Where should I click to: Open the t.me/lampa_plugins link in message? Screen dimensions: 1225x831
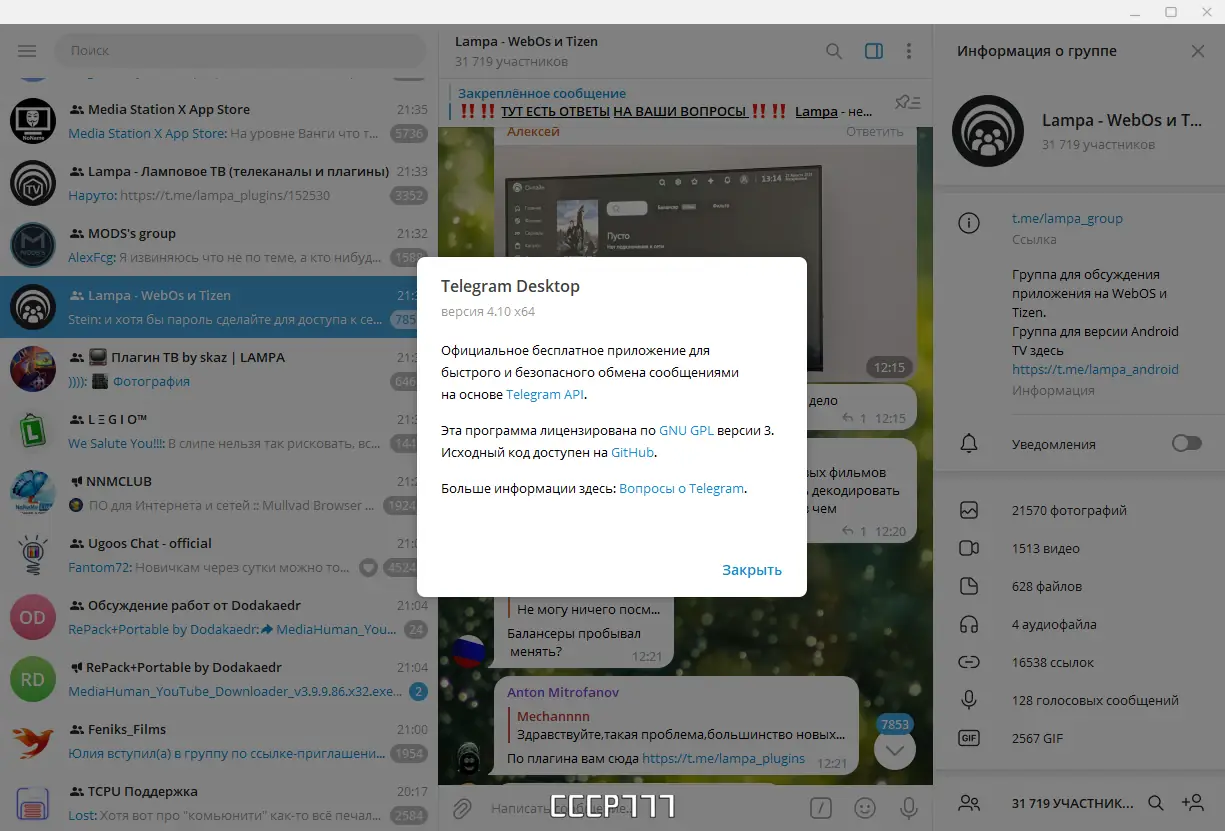pyautogui.click(x=723, y=758)
